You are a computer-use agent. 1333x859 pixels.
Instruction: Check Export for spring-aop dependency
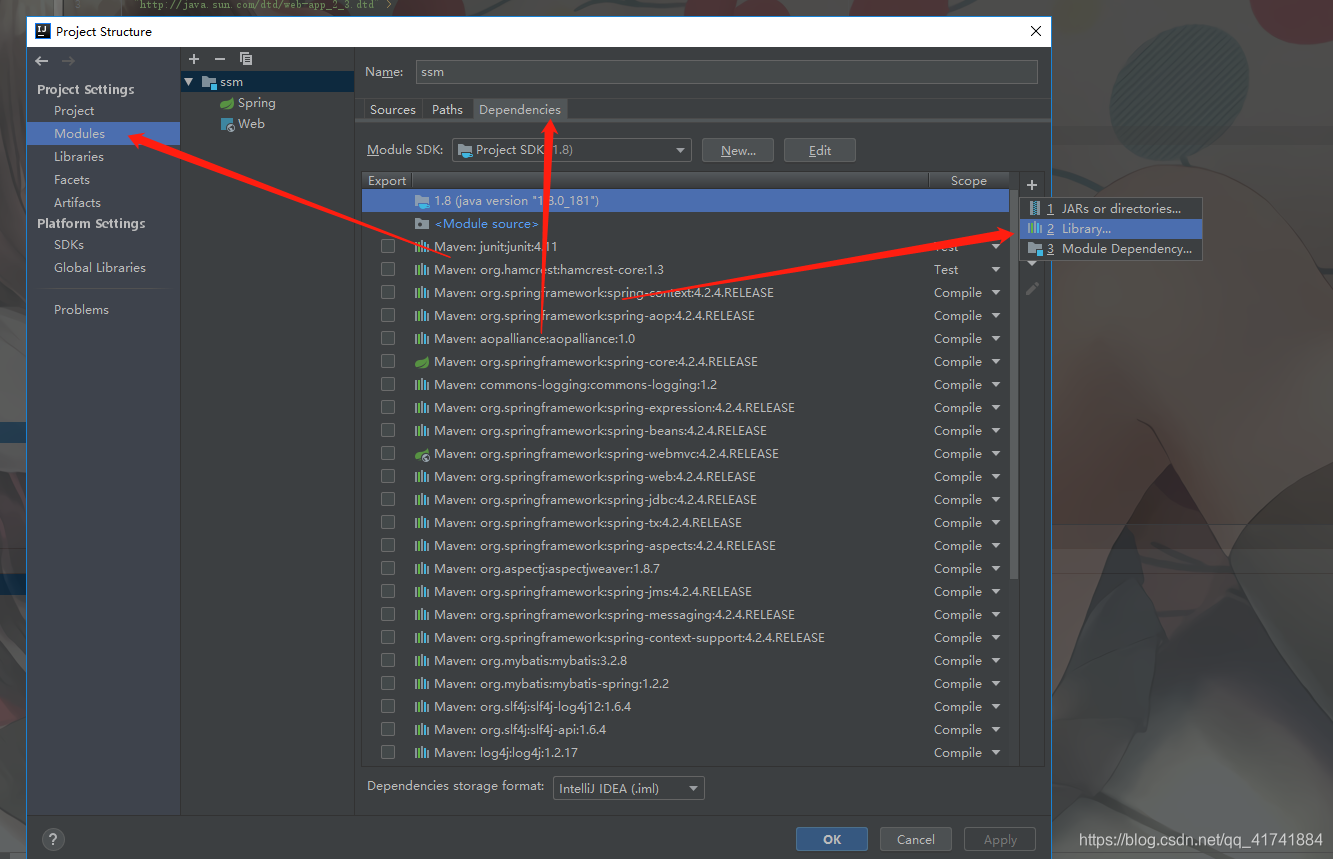click(x=388, y=316)
